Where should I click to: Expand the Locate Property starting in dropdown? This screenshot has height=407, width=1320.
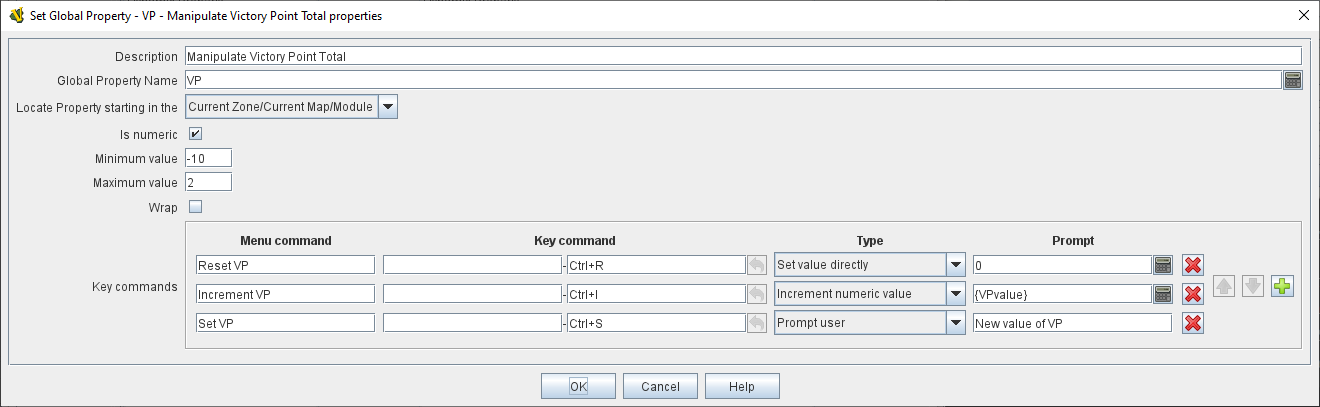click(388, 107)
